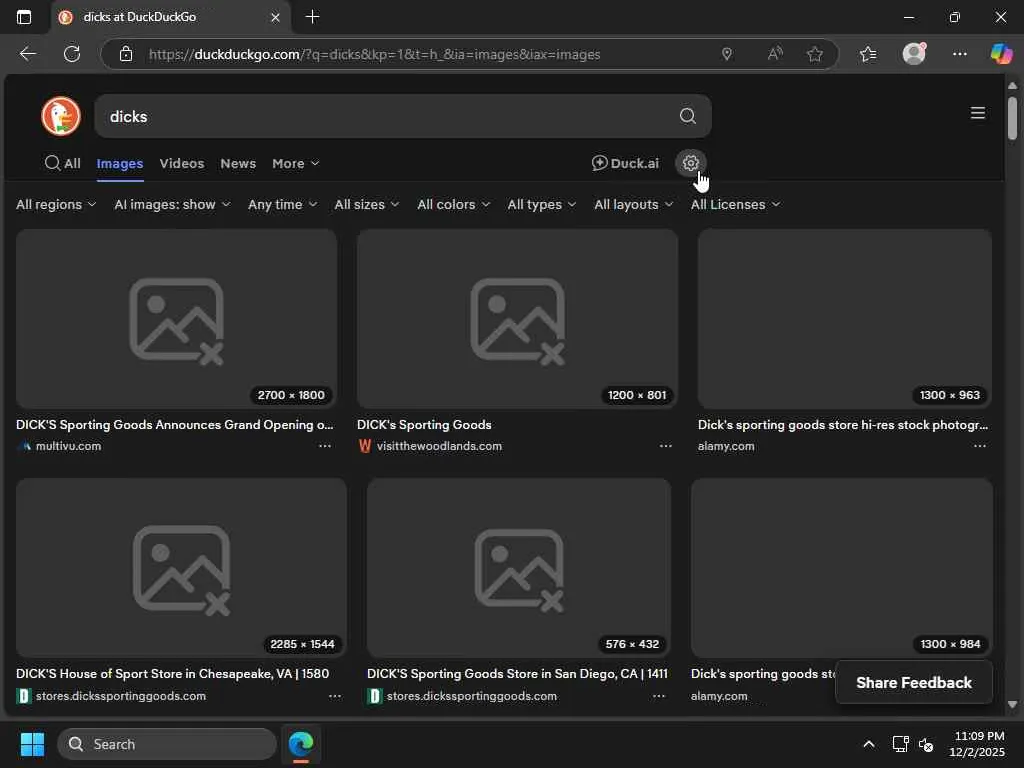This screenshot has width=1024, height=768.
Task: Open Read aloud in address bar
Action: [x=775, y=54]
